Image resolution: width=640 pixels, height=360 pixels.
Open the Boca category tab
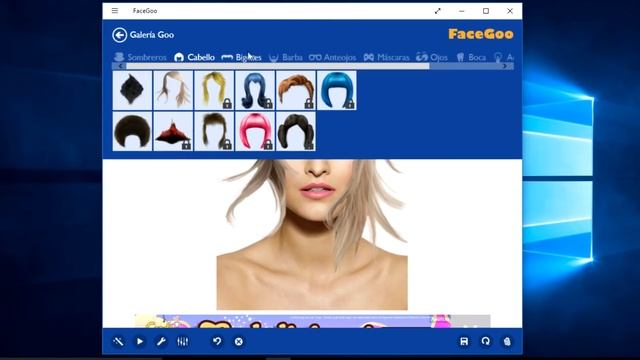click(471, 57)
